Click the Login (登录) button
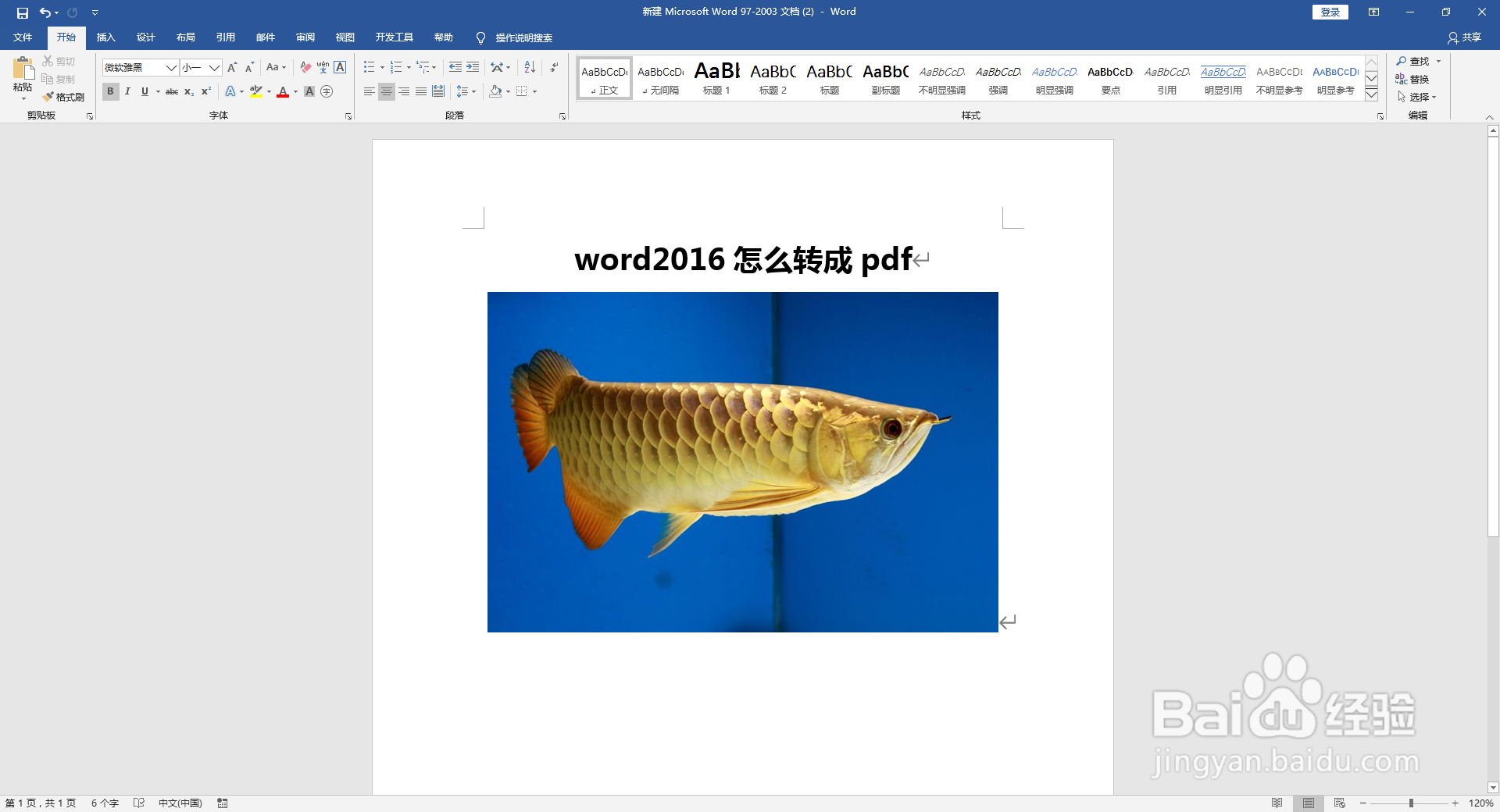 (x=1330, y=12)
